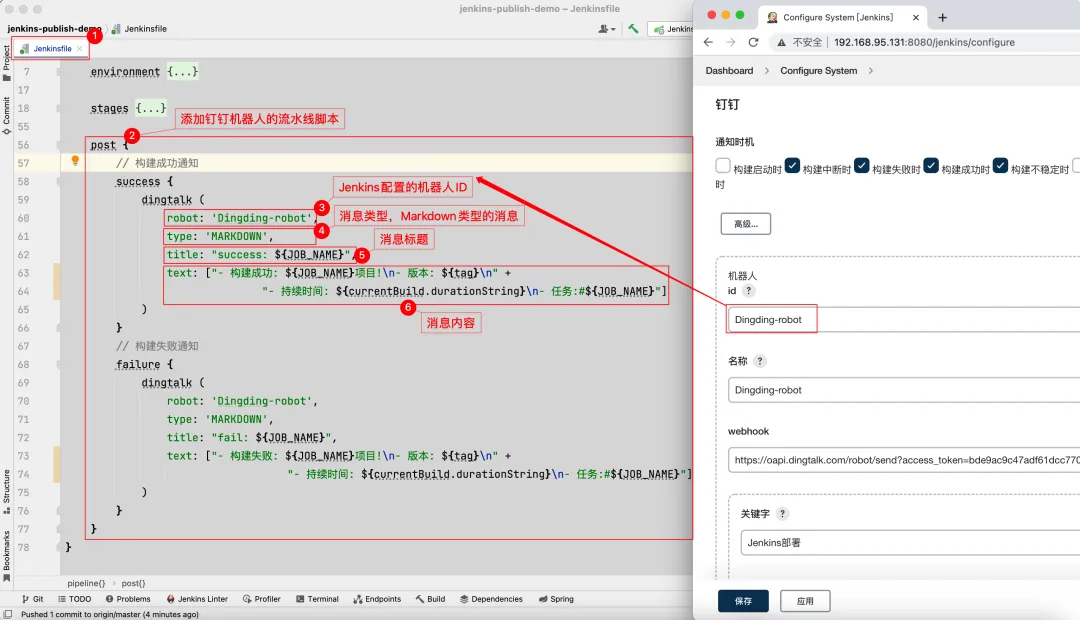Close the Jenkinsfile editor tab
Viewport: 1080px width, 620px height.
tap(80, 48)
